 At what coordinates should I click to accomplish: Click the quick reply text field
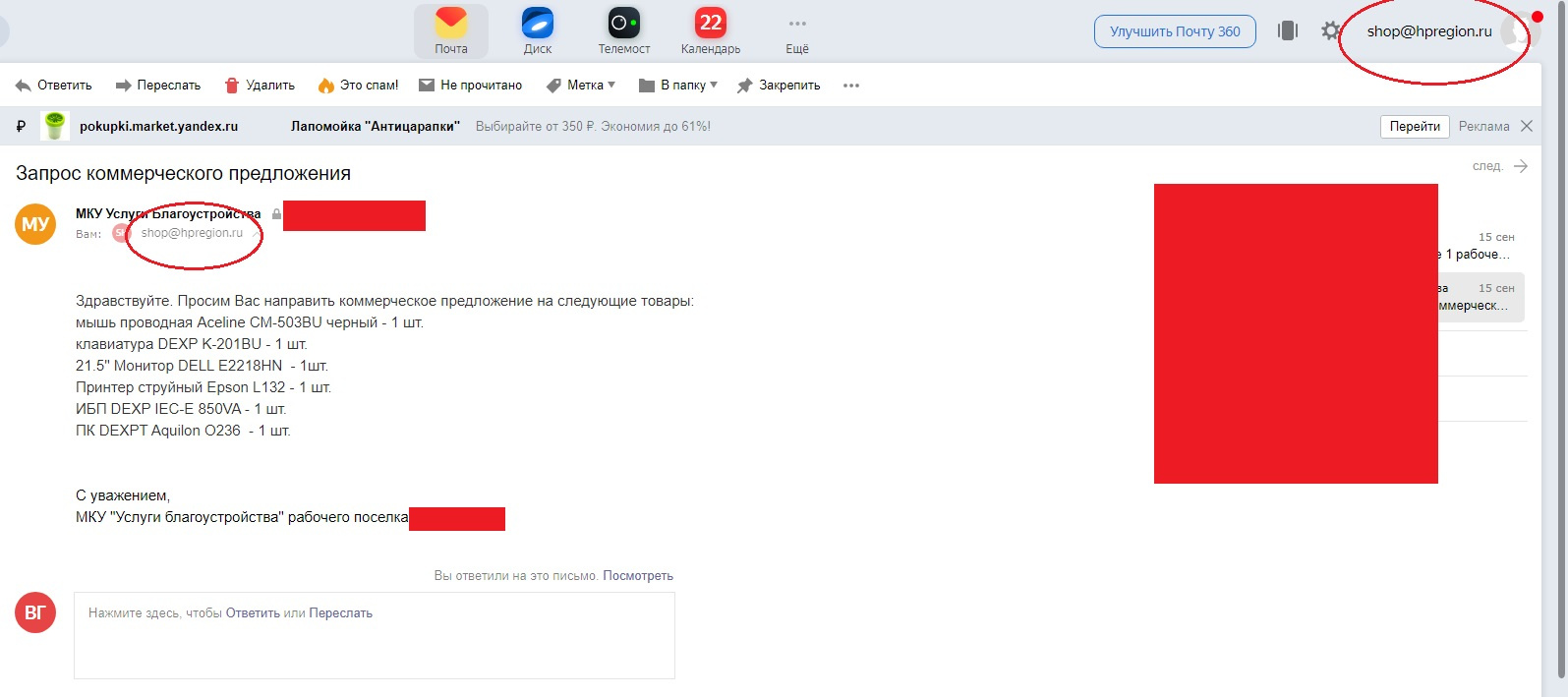click(375, 635)
